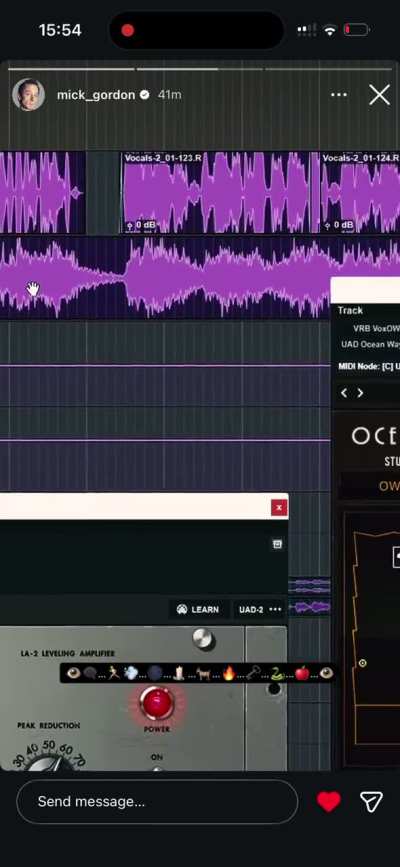Click the Track header in plugin panel

[350, 310]
